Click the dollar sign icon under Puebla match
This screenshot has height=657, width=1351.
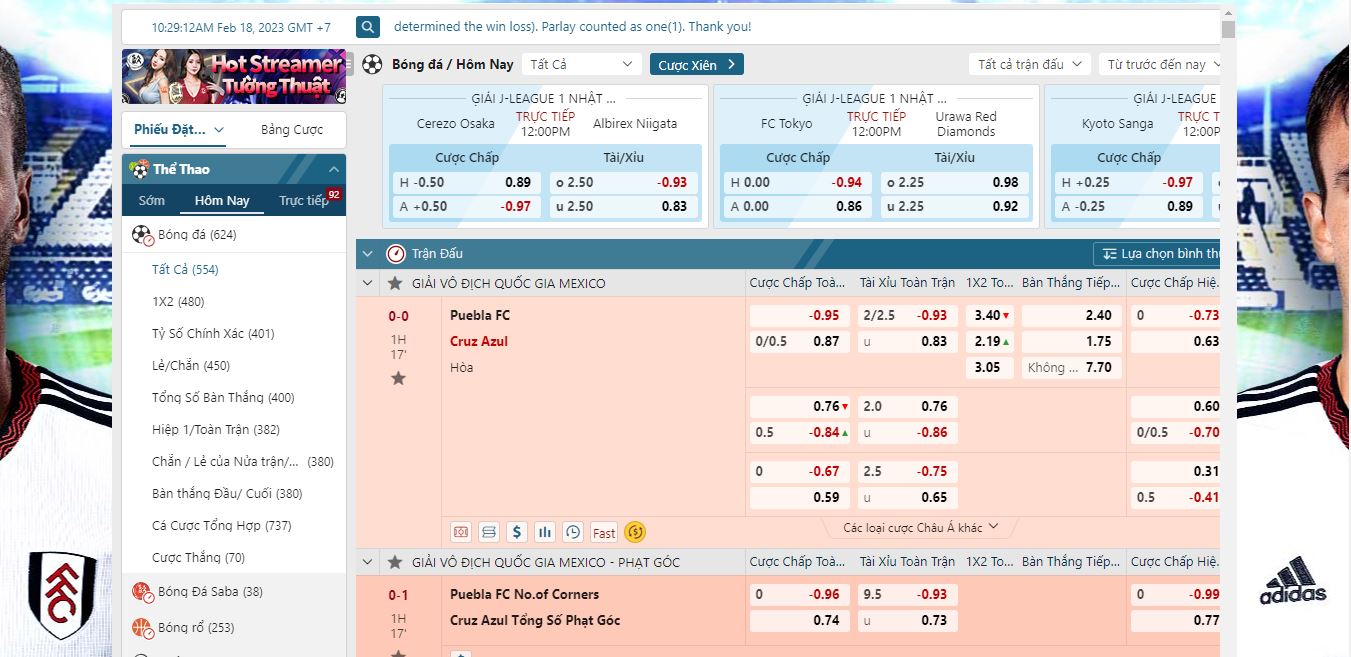point(516,532)
